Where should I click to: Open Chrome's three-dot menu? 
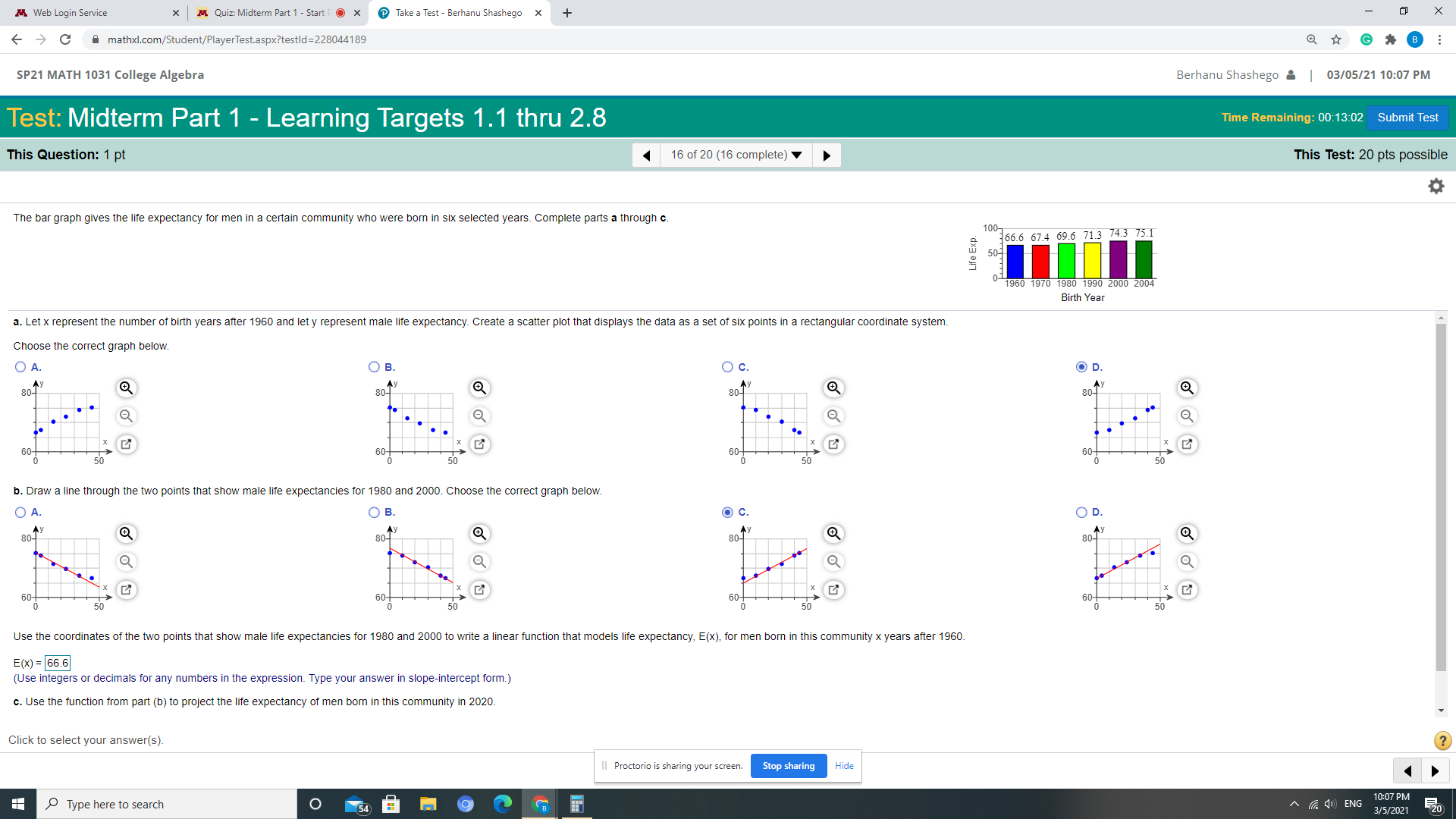(1439, 40)
